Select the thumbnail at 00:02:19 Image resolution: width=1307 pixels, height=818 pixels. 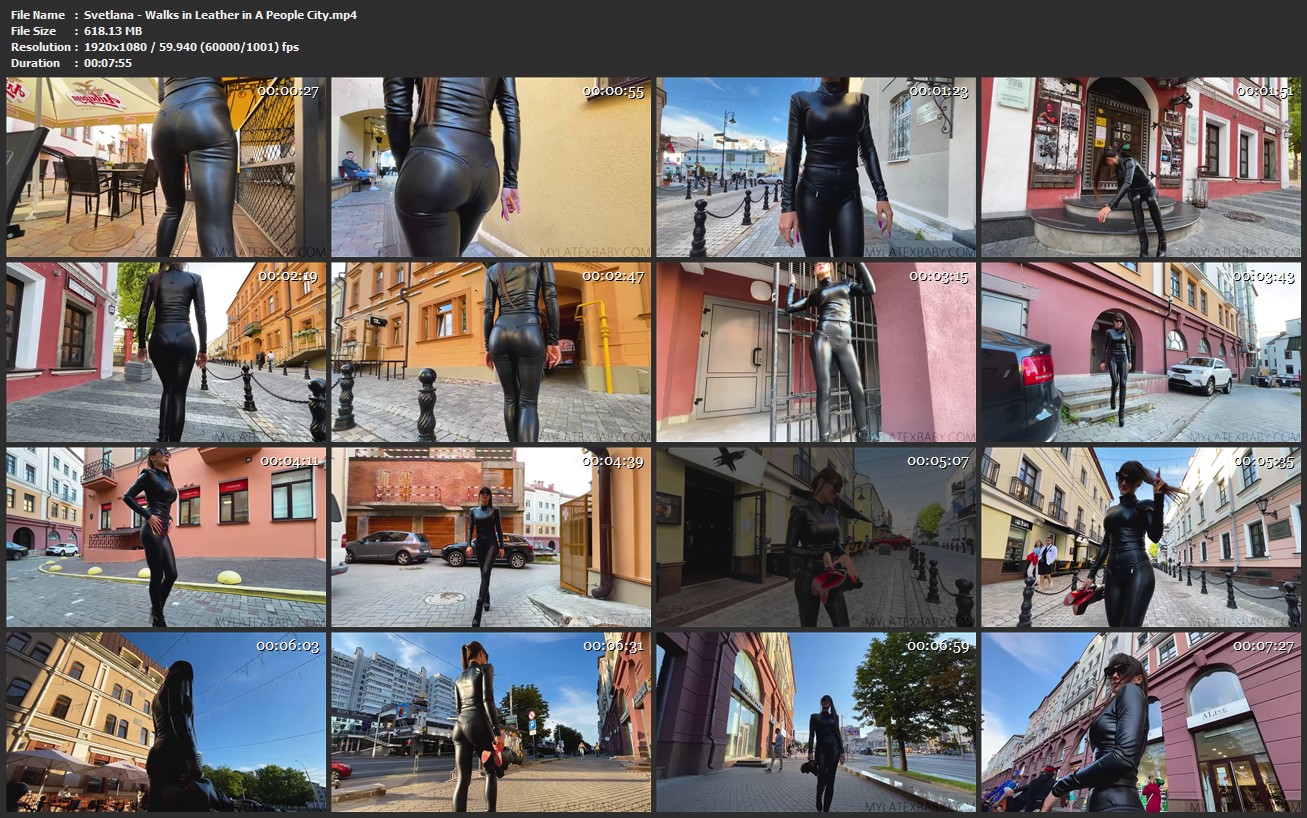(x=166, y=352)
